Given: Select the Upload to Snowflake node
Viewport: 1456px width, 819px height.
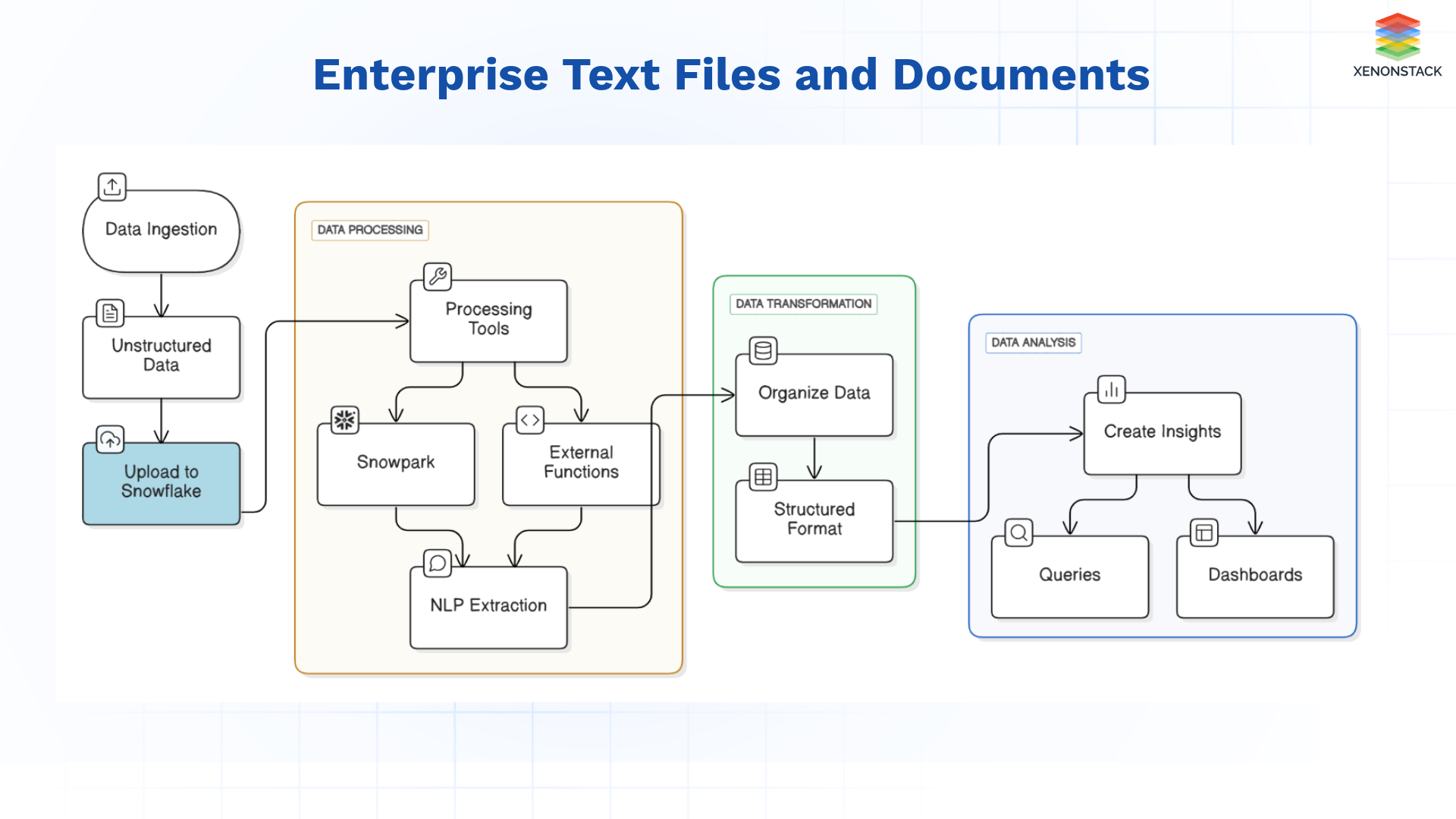Looking at the screenshot, I should point(161,483).
